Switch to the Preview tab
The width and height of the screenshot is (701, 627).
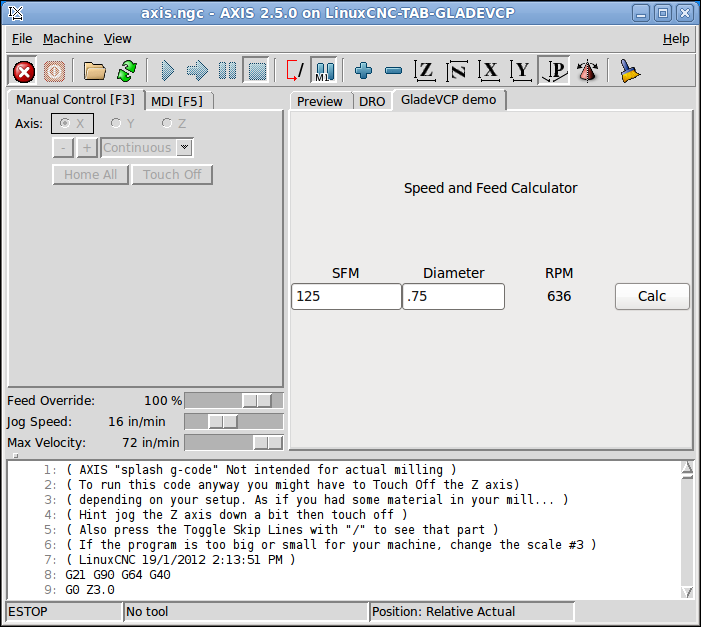[320, 102]
